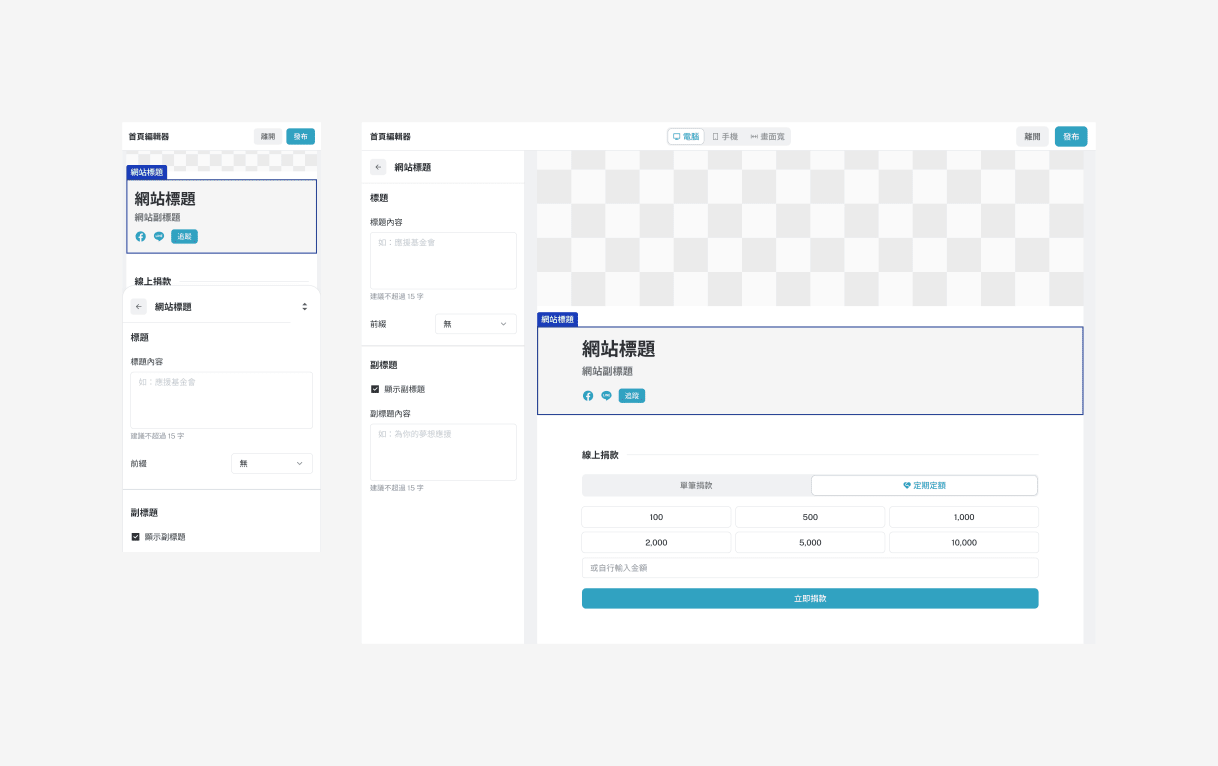The width and height of the screenshot is (1218, 766).
Task: Click 發布 button in the mobile editor
Action: 301,137
